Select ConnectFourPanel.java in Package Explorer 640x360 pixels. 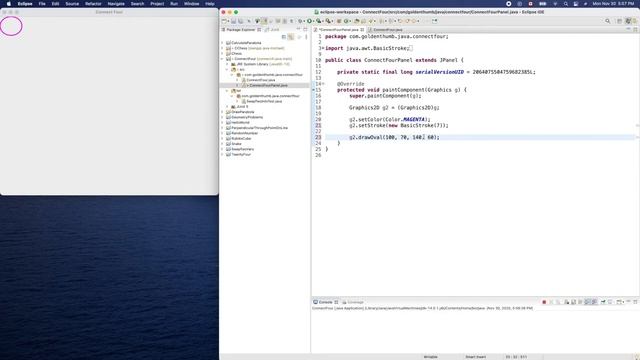pyautogui.click(x=268, y=85)
